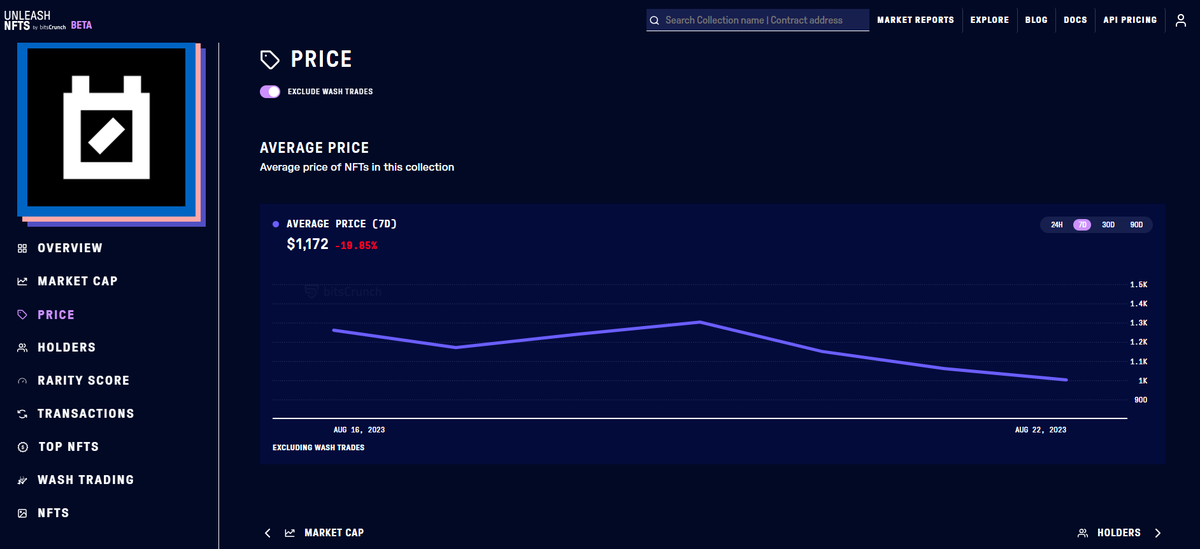
Task: Click the Aug 16, 2023 axis label
Action: point(359,429)
